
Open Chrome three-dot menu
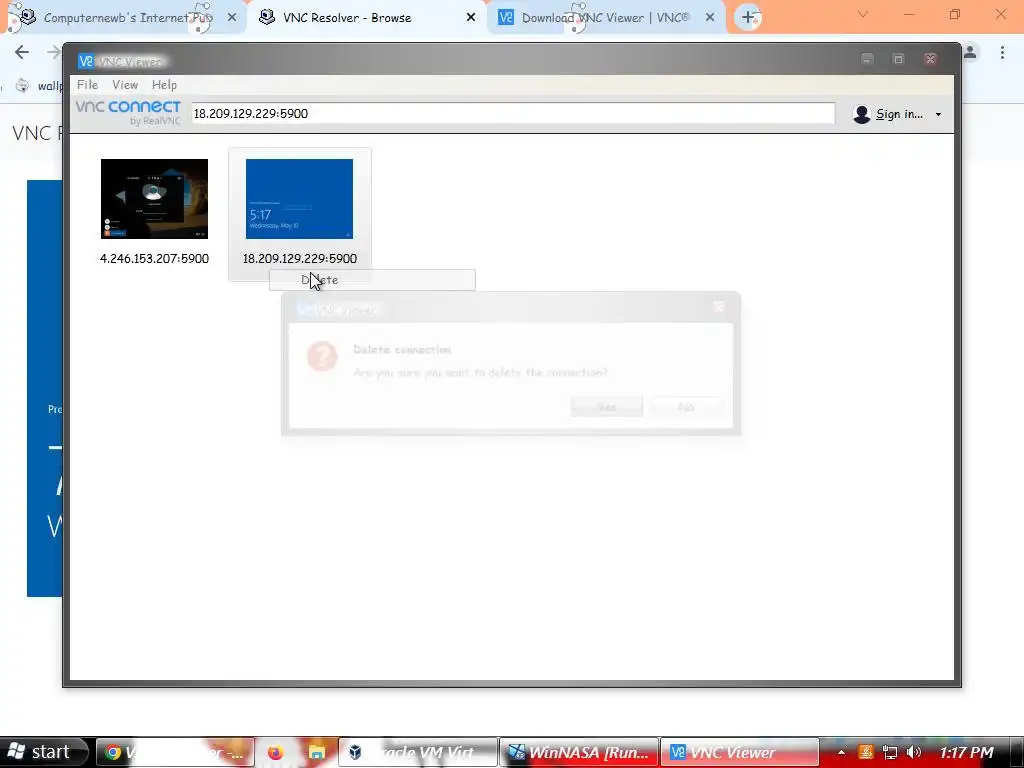tap(1002, 52)
